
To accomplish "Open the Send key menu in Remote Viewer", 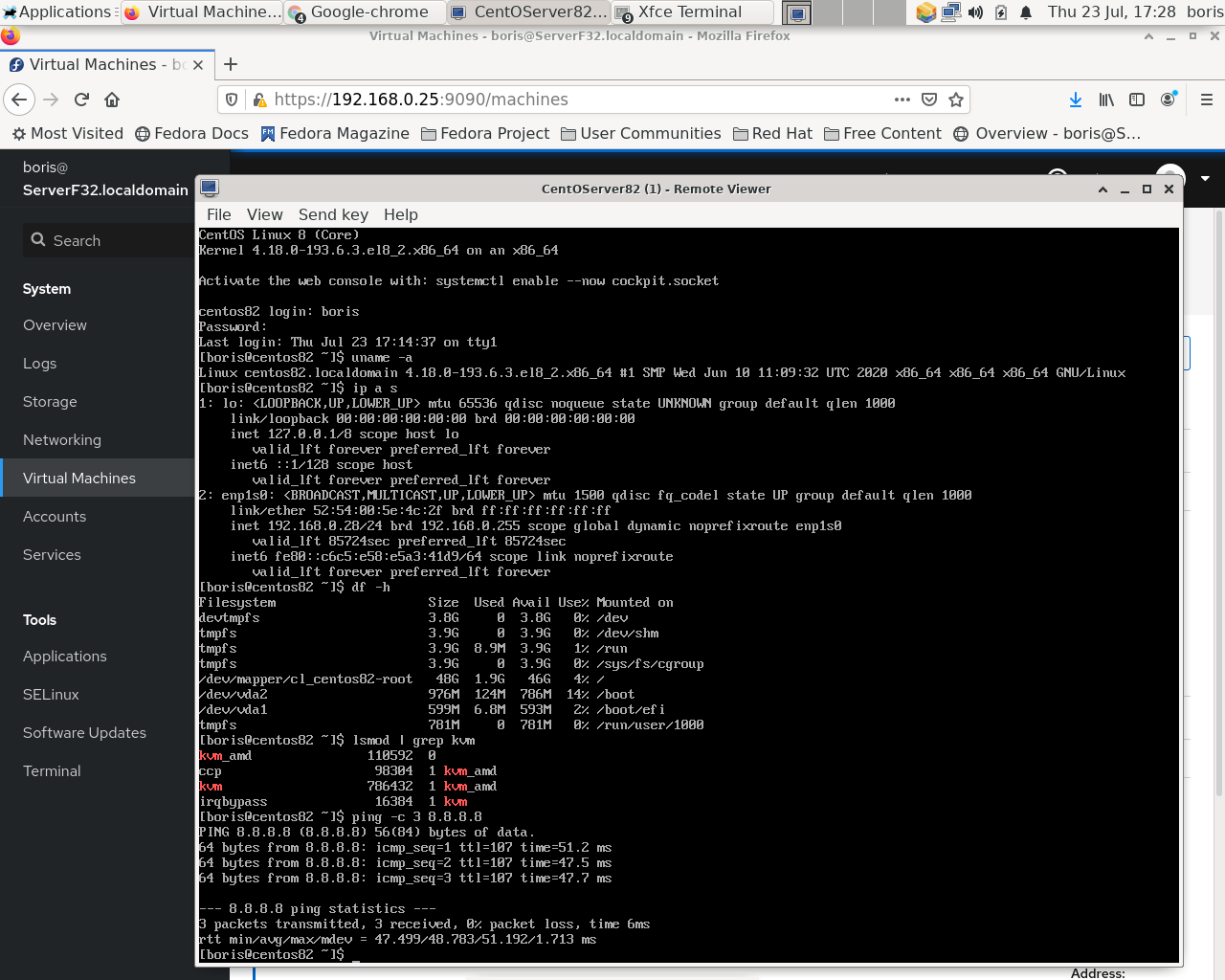I will tap(333, 214).
